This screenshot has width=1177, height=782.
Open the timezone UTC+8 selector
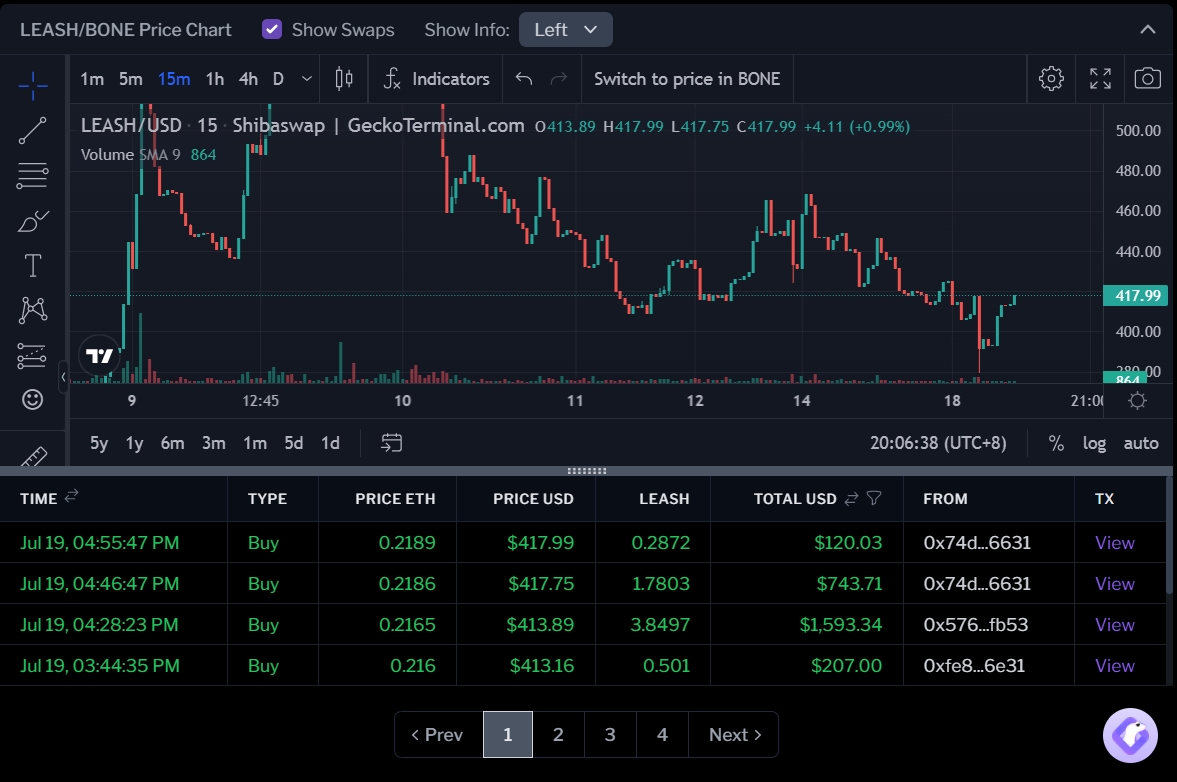pos(938,443)
